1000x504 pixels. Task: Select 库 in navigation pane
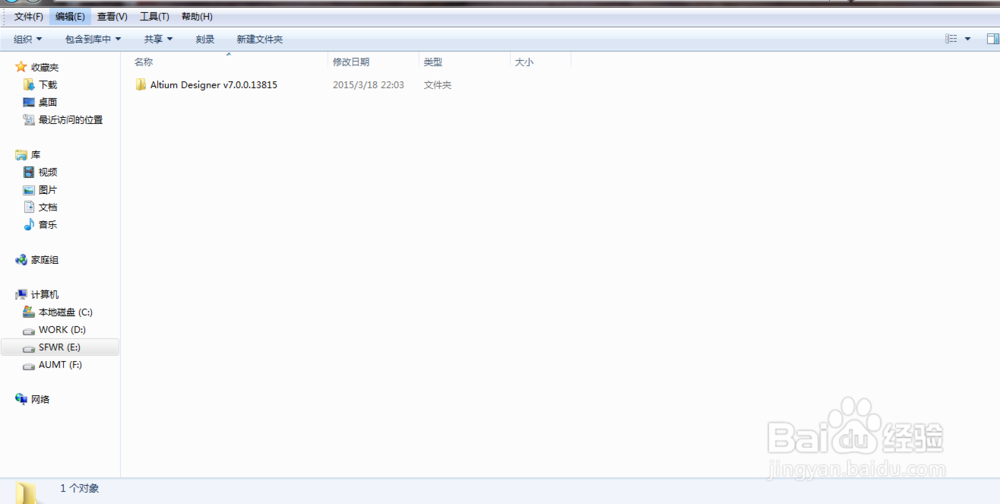pos(36,154)
